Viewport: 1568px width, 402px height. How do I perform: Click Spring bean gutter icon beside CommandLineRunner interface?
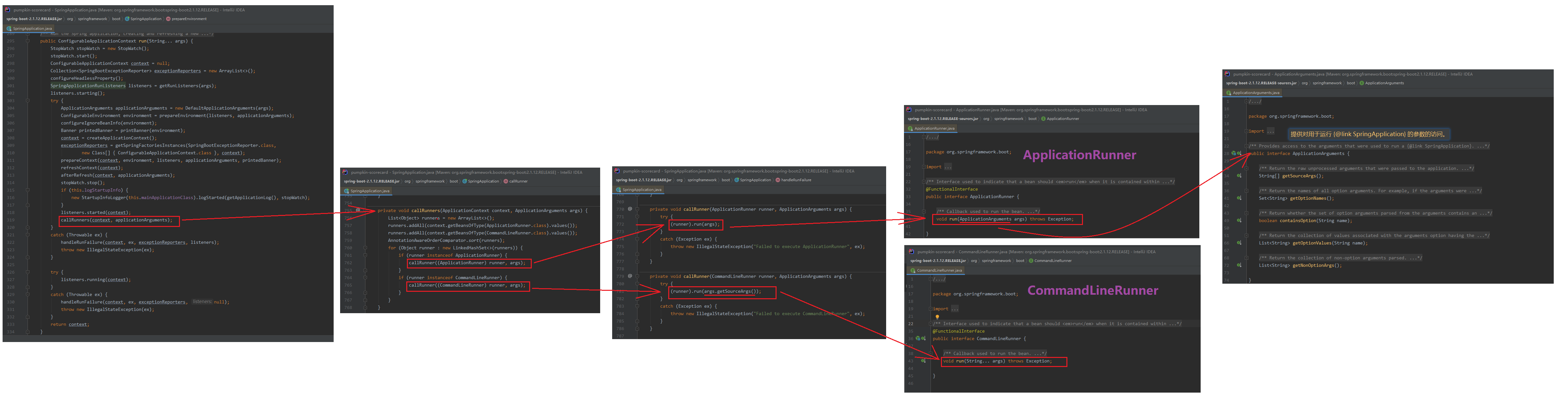(x=918, y=339)
